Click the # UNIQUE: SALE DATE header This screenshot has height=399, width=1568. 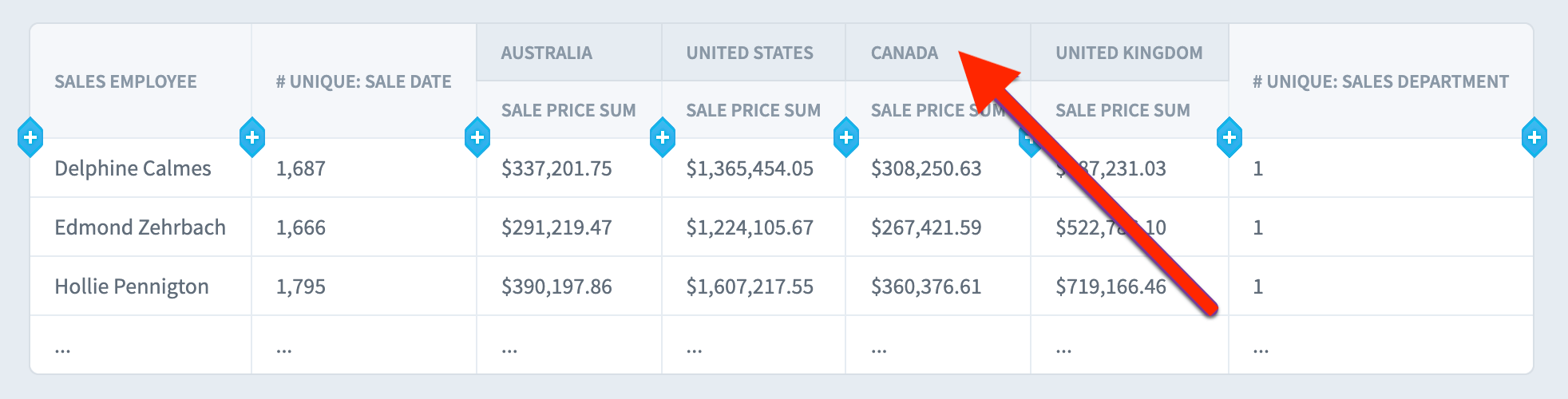coord(364,81)
